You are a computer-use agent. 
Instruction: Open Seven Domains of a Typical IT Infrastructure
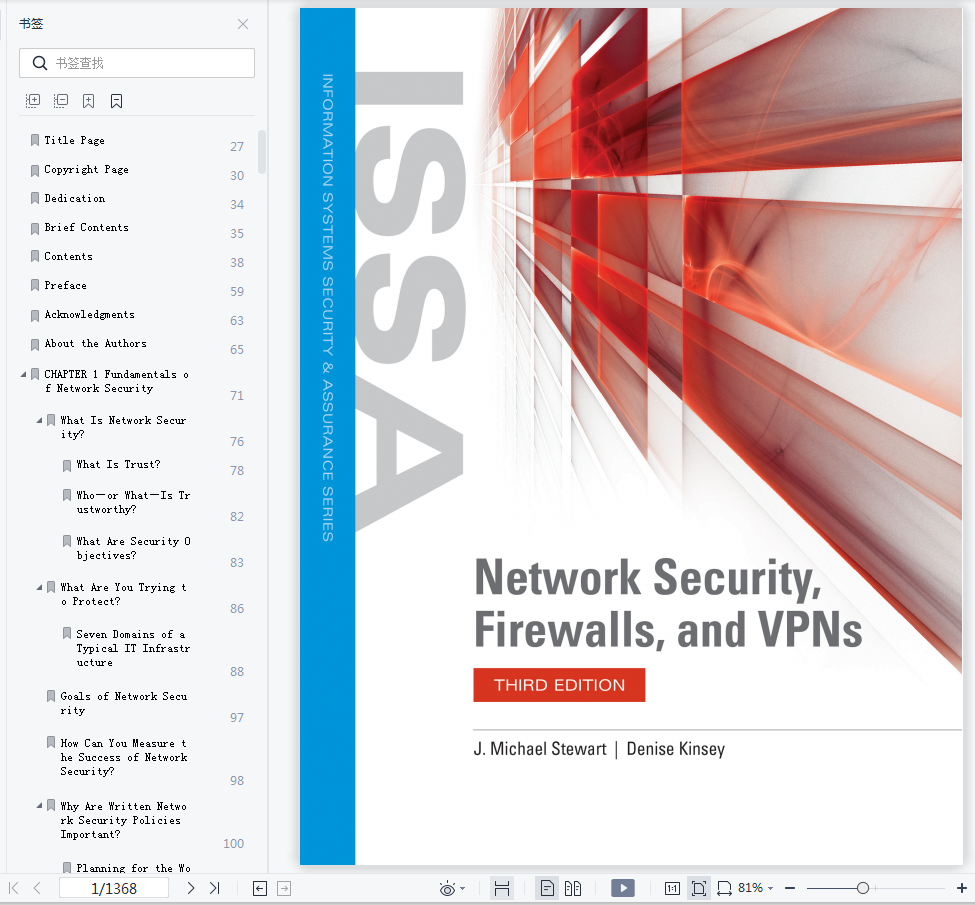[x=133, y=648]
